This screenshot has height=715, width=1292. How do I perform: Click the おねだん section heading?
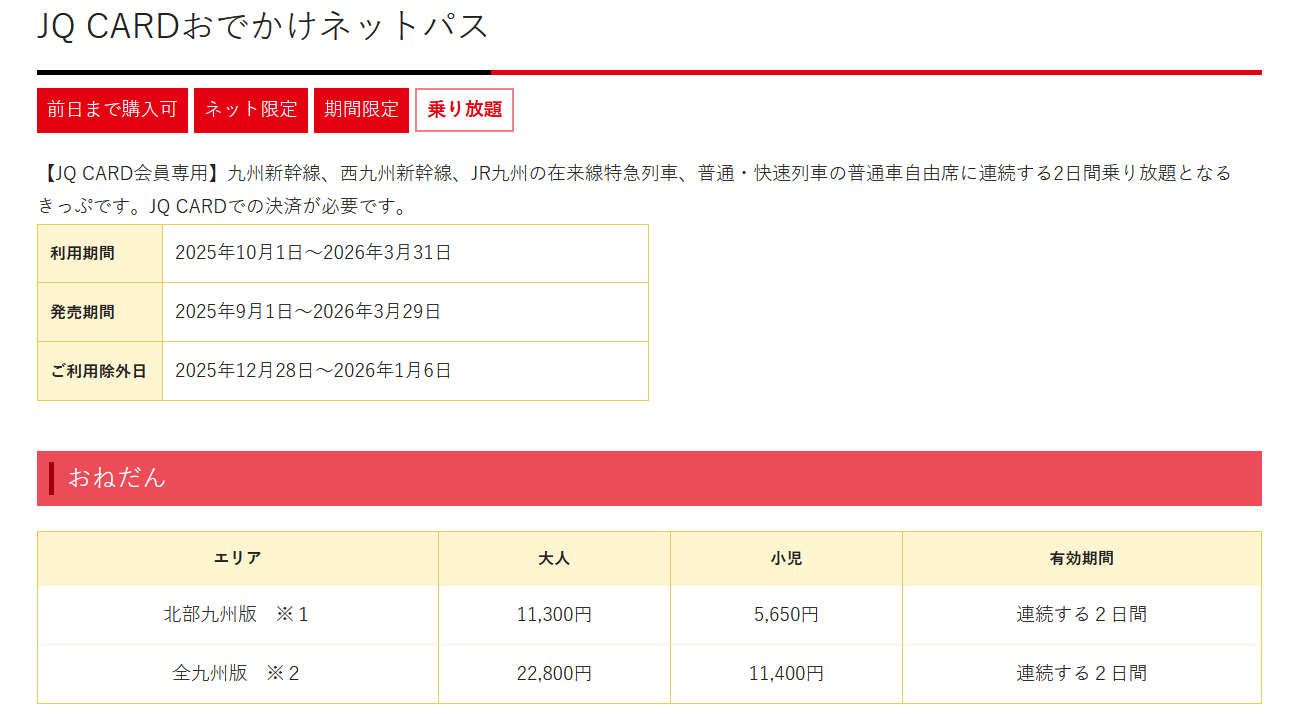117,478
